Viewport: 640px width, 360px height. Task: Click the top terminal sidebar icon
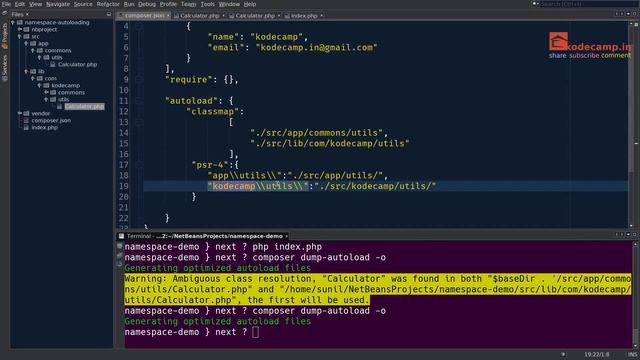coord(120,247)
